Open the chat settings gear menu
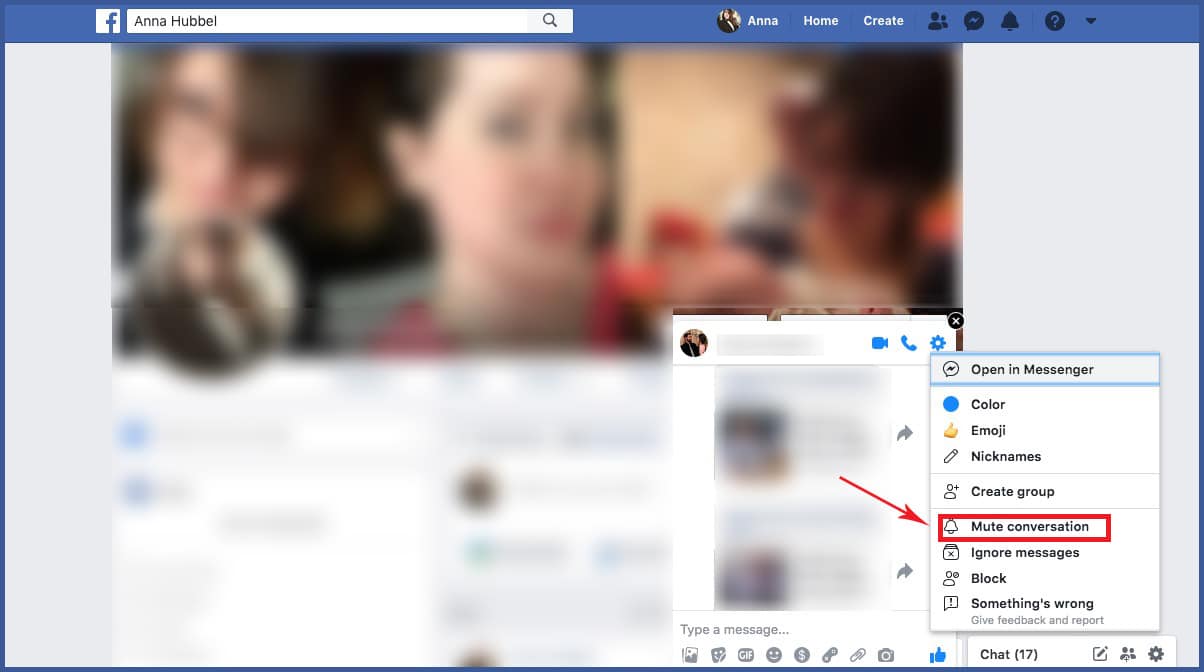Viewport: 1204px width, 672px height. tap(937, 342)
